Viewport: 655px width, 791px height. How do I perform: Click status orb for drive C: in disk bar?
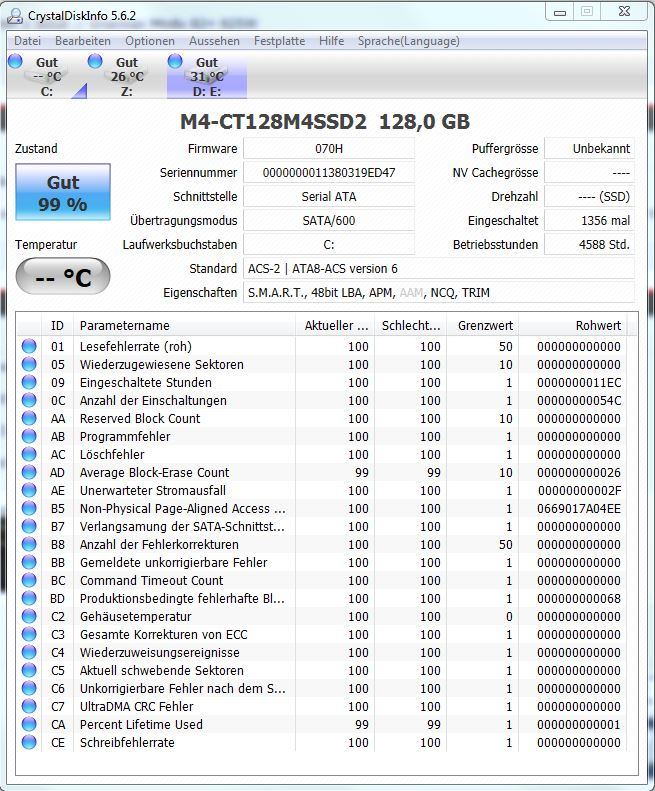(16, 61)
